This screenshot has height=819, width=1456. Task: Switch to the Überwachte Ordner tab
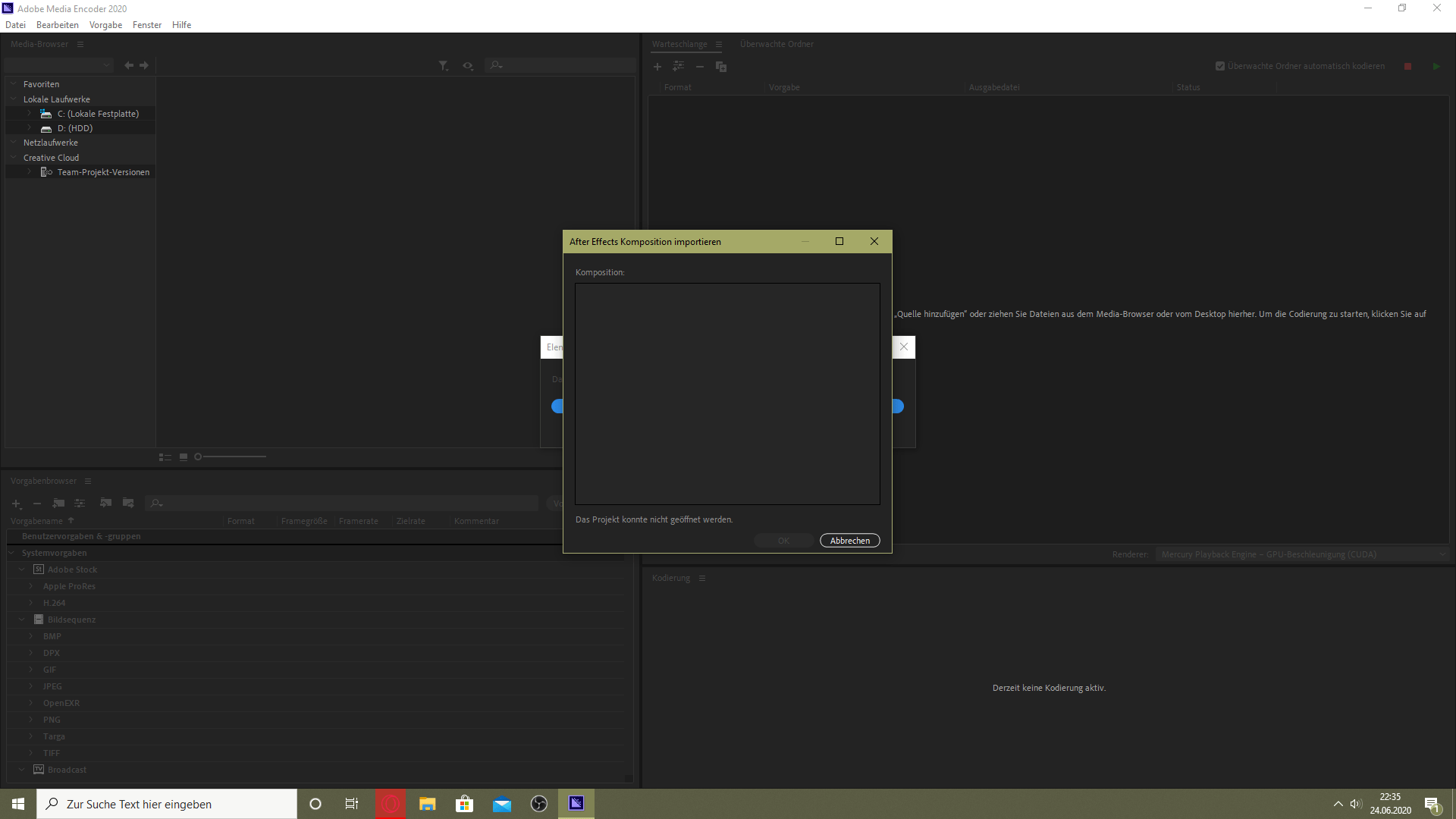(777, 44)
